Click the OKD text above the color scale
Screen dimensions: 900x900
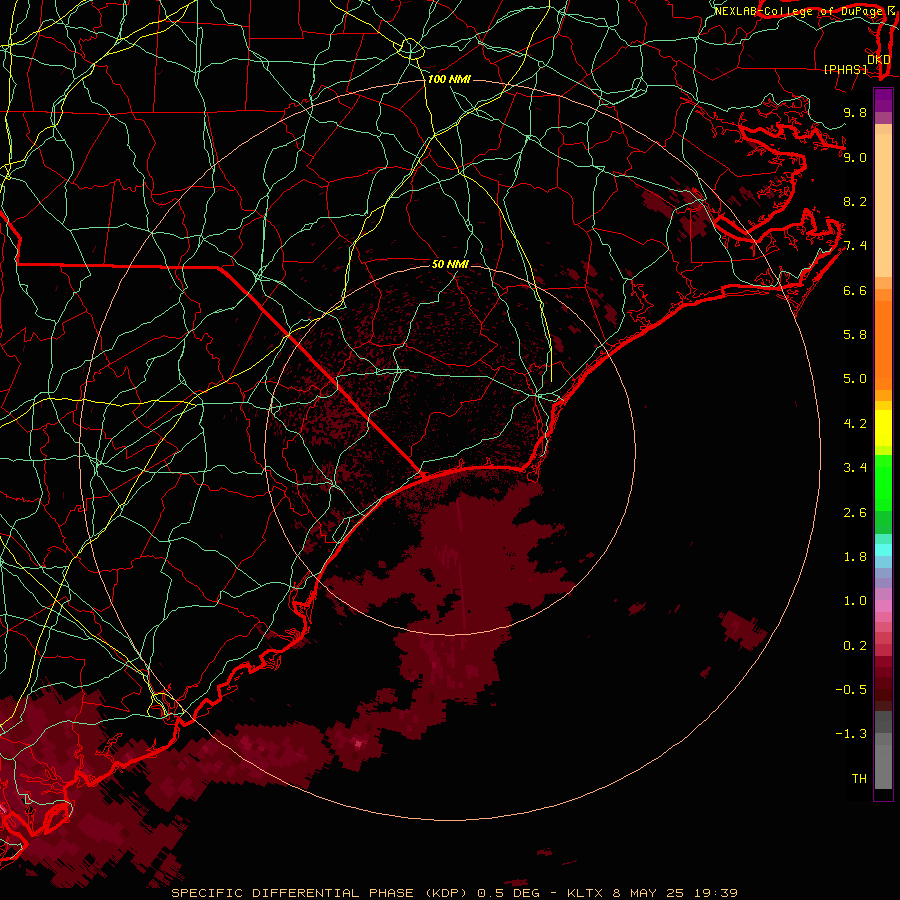tap(879, 59)
